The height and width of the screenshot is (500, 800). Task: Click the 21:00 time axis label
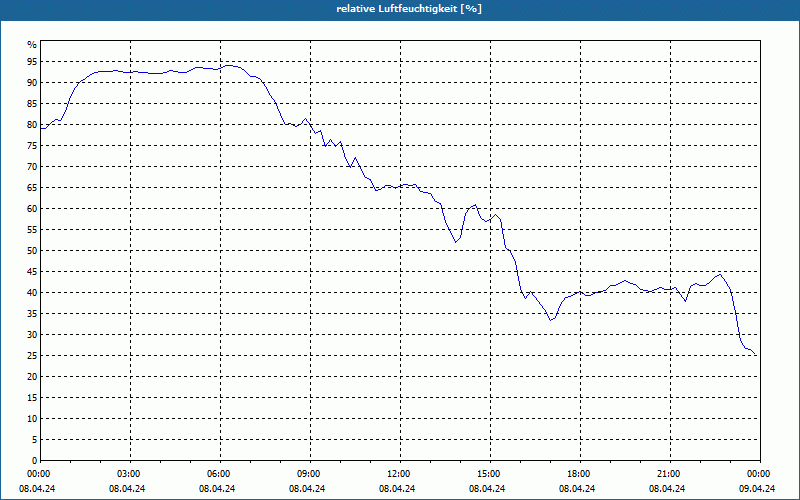pyautogui.click(x=670, y=474)
